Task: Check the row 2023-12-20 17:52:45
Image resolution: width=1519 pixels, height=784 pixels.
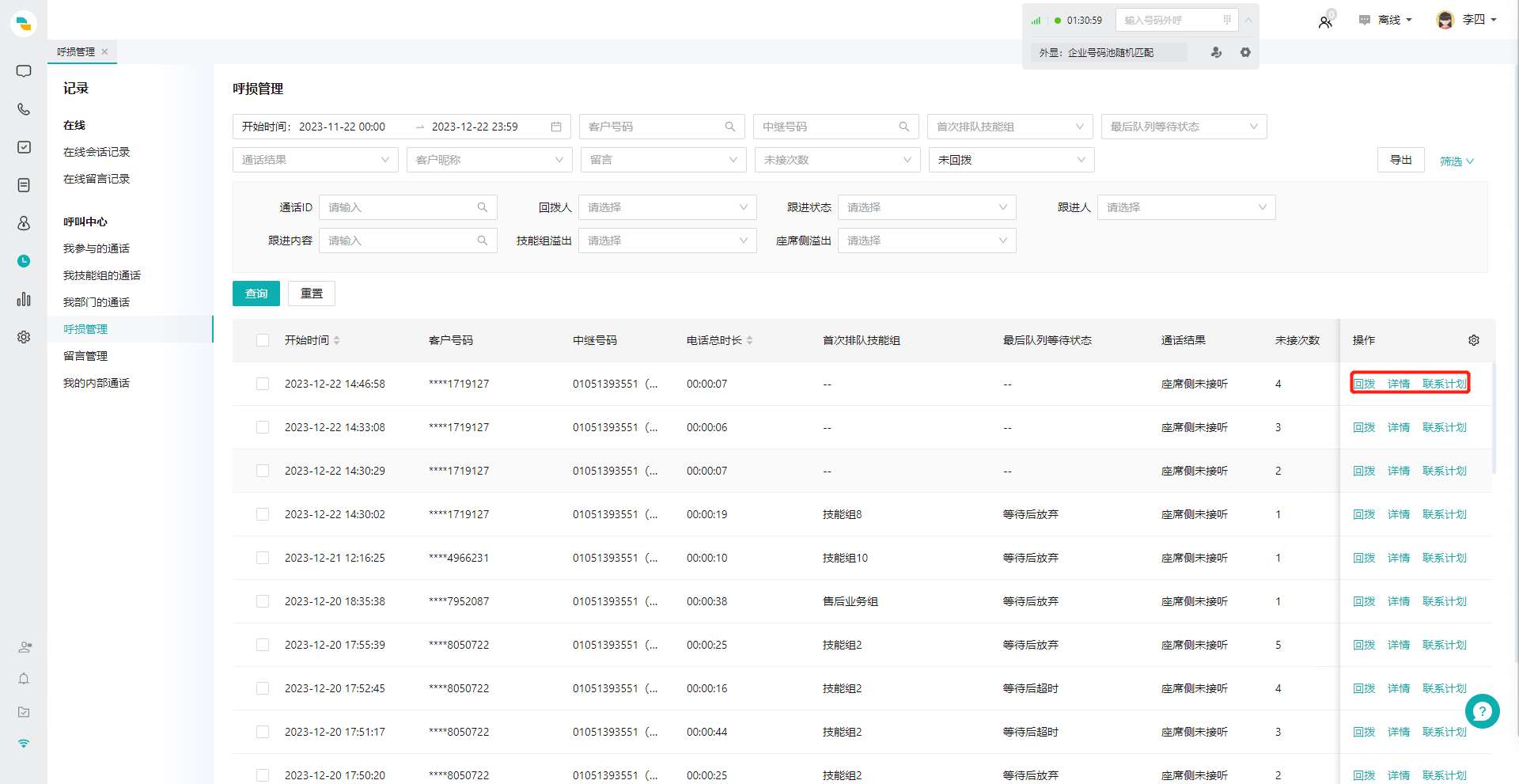Action: [x=263, y=688]
